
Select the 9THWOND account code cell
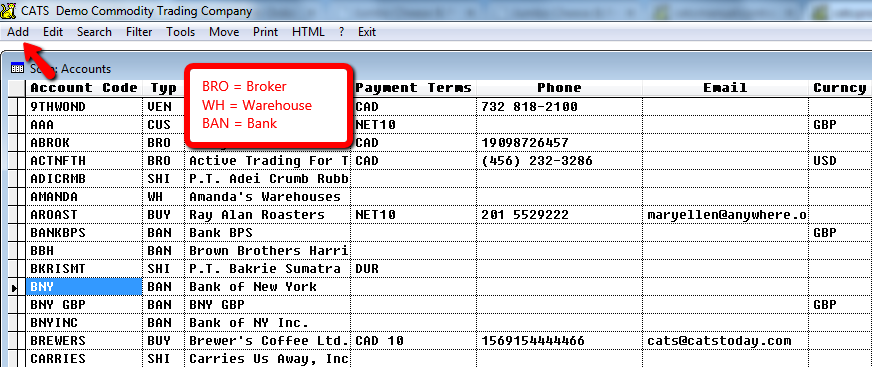(x=83, y=106)
